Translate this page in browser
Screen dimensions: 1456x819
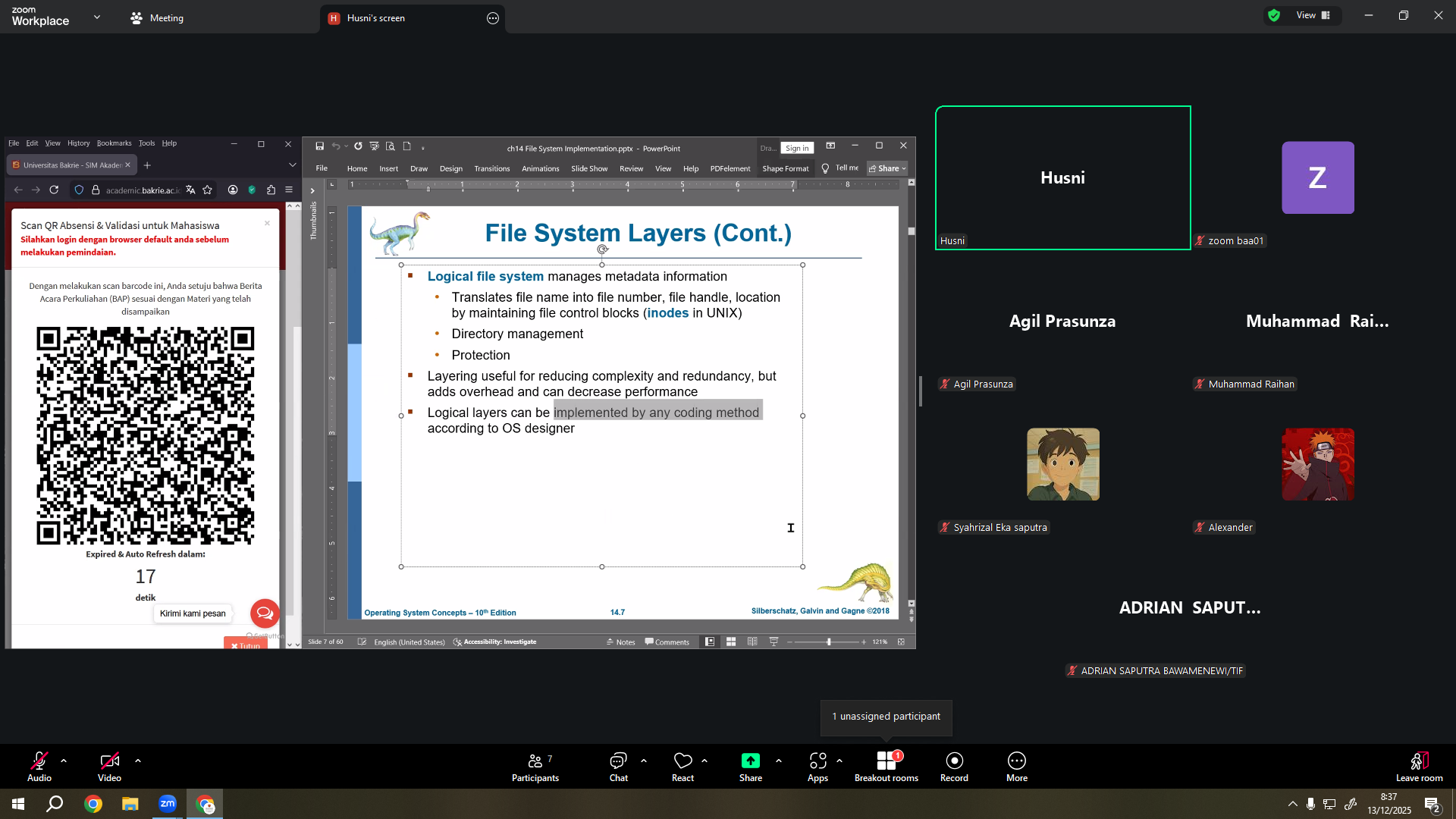[190, 190]
